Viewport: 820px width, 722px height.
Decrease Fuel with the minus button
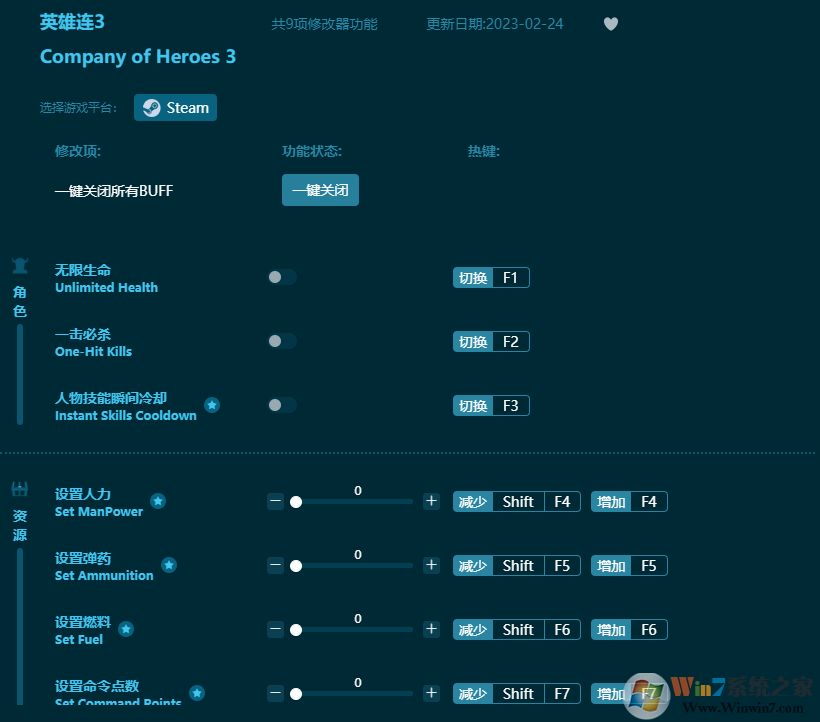(276, 629)
